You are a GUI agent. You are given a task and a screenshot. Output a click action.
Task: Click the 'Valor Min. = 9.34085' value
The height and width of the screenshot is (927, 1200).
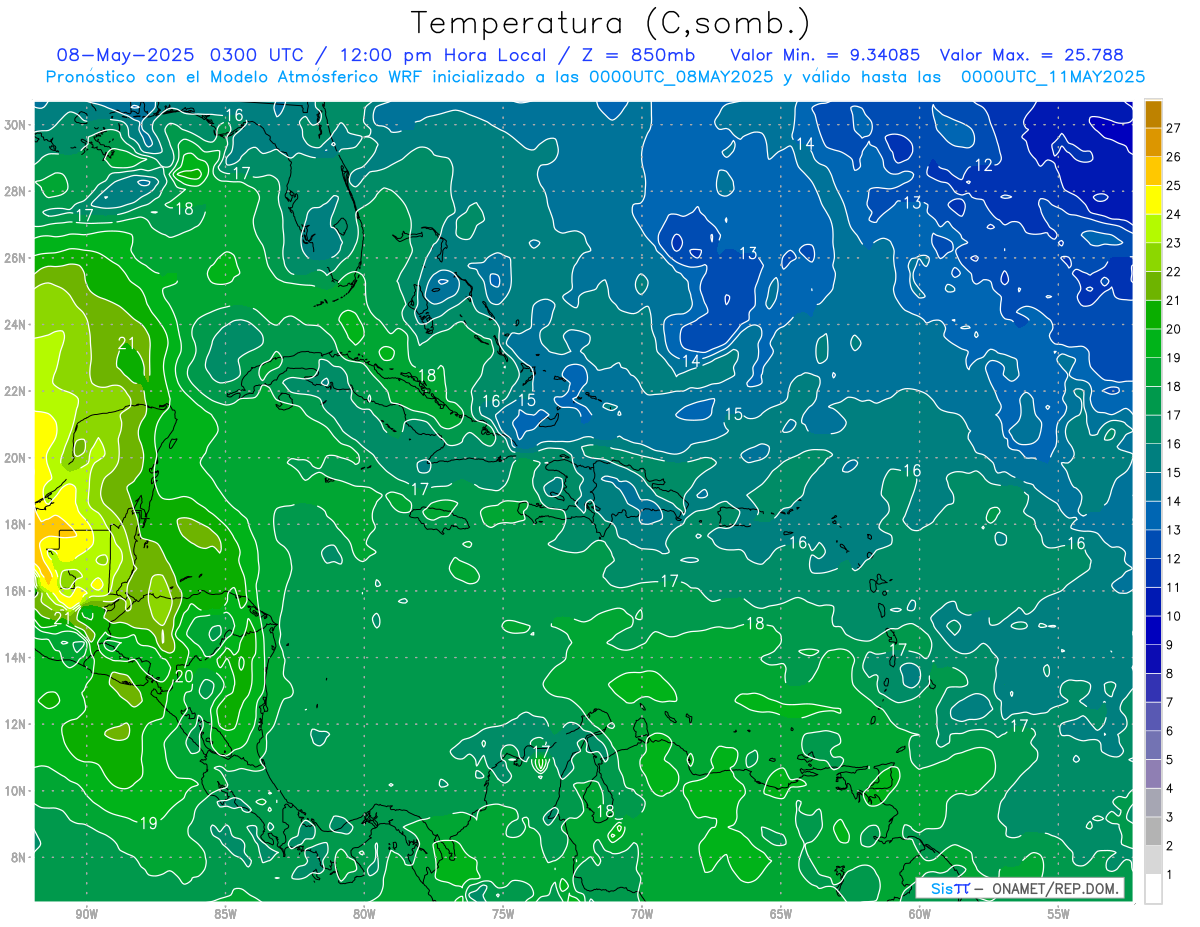point(825,55)
